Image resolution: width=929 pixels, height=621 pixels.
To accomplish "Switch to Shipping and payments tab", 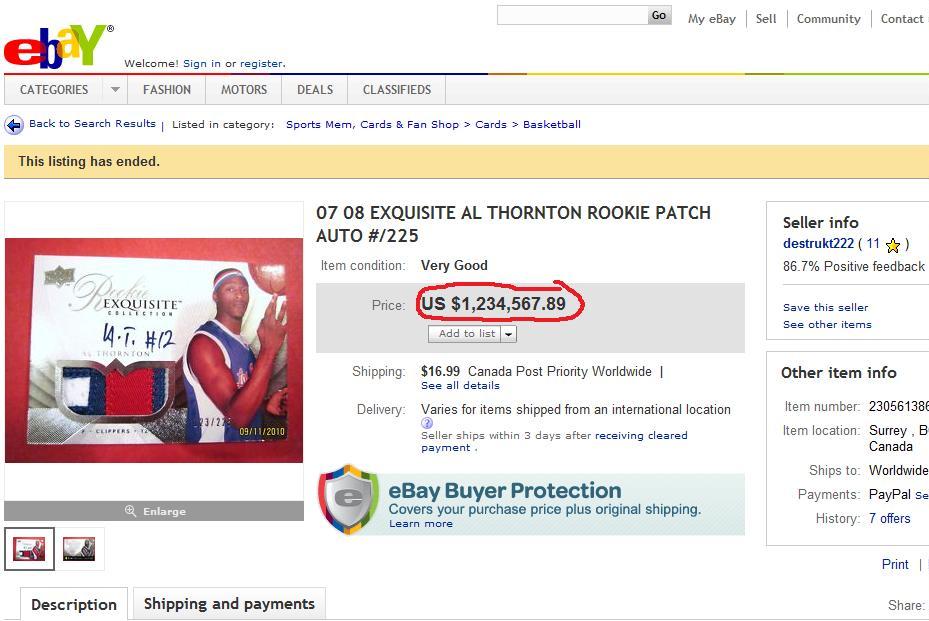I will tap(229, 604).
